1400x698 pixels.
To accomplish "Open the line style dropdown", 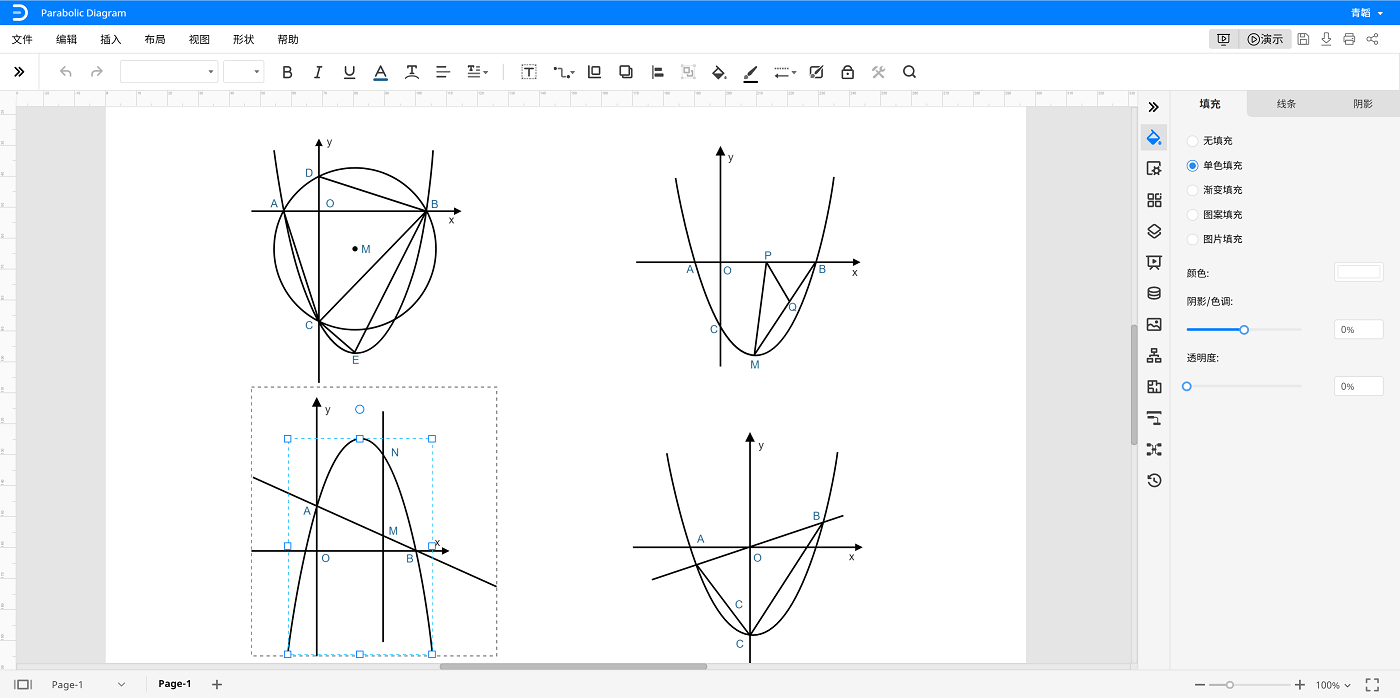I will tap(785, 72).
